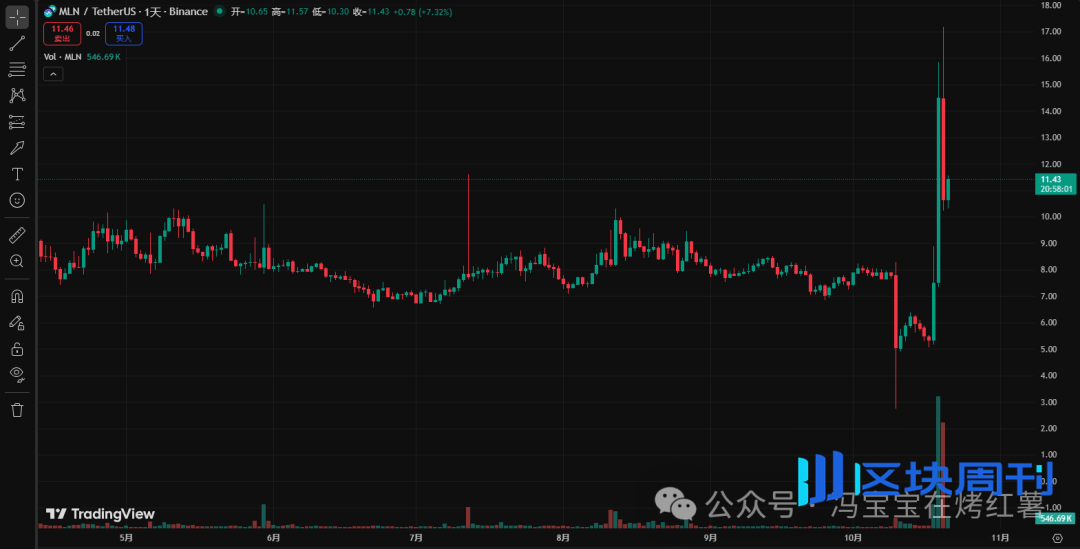Toggle magnet mode for drawings
Screen dimensions: 1080x549
click(x=17, y=296)
